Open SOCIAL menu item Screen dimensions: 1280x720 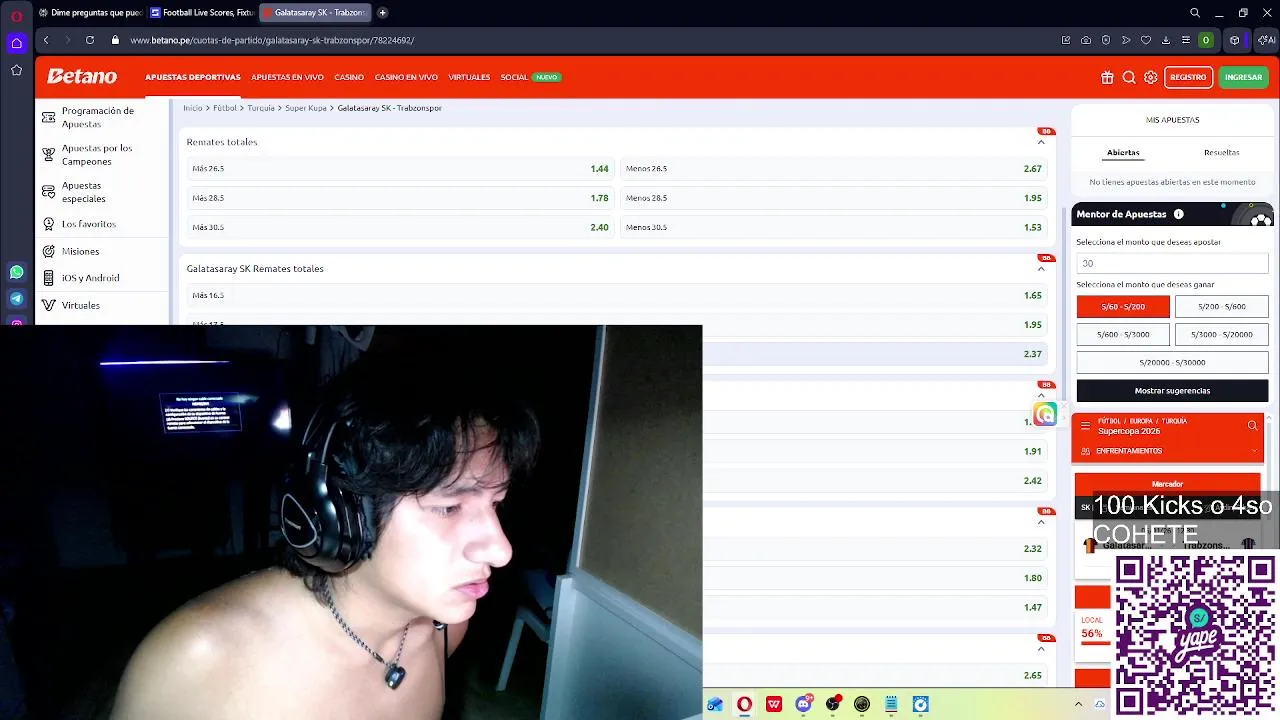click(514, 77)
